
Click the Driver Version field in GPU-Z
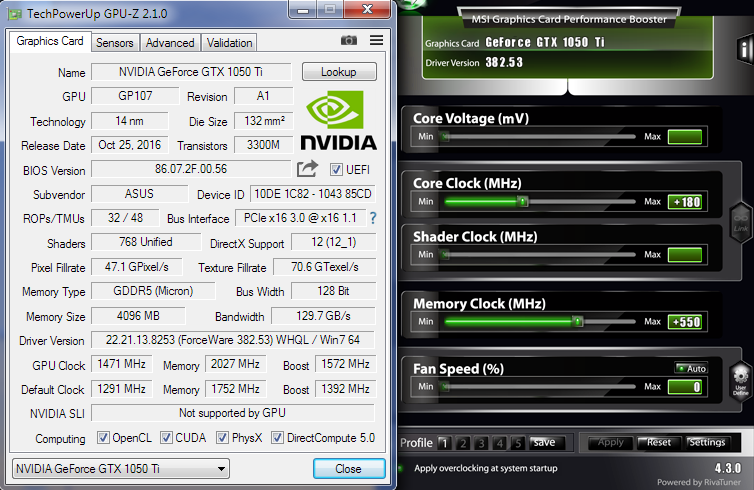[x=233, y=340]
